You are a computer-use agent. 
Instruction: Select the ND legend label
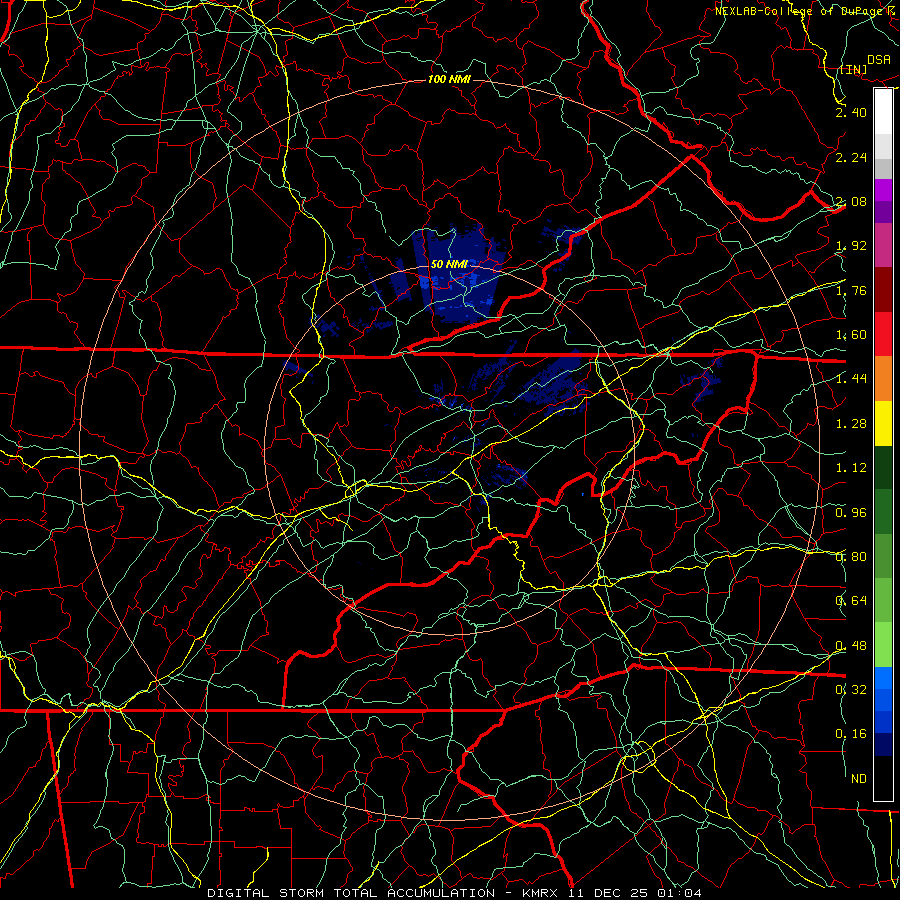click(859, 779)
